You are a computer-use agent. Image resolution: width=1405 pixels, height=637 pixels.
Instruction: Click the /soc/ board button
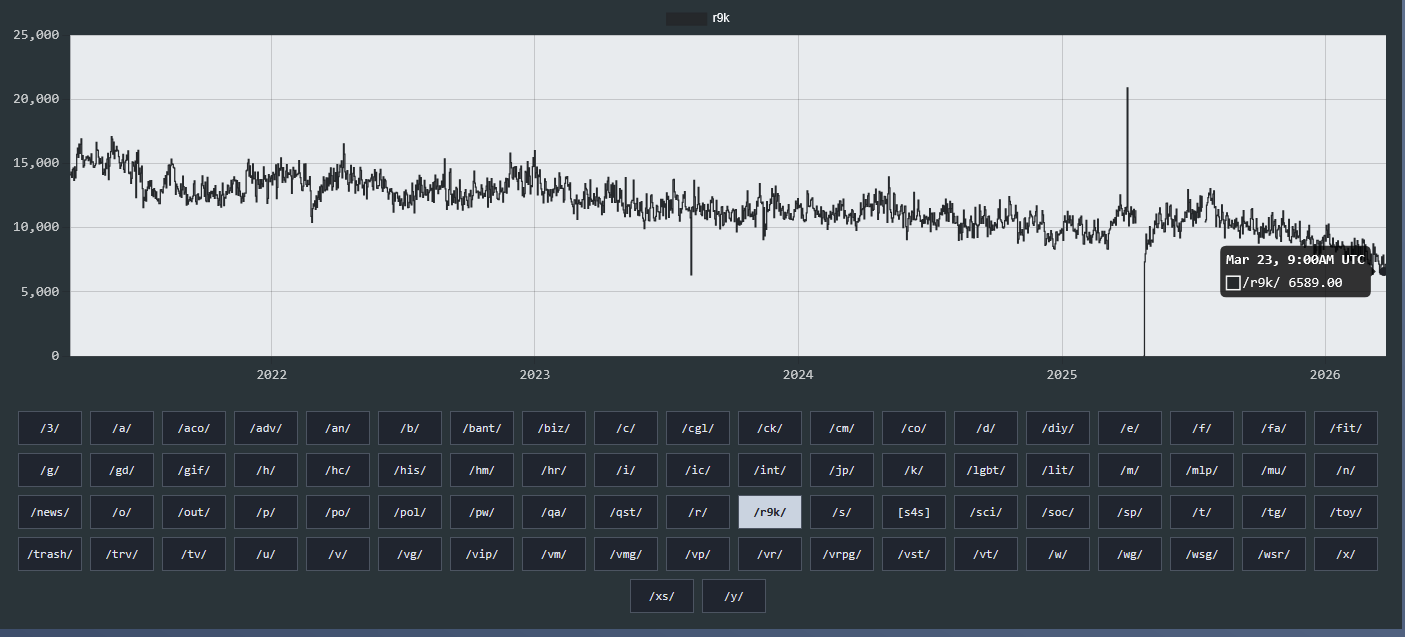(1058, 512)
